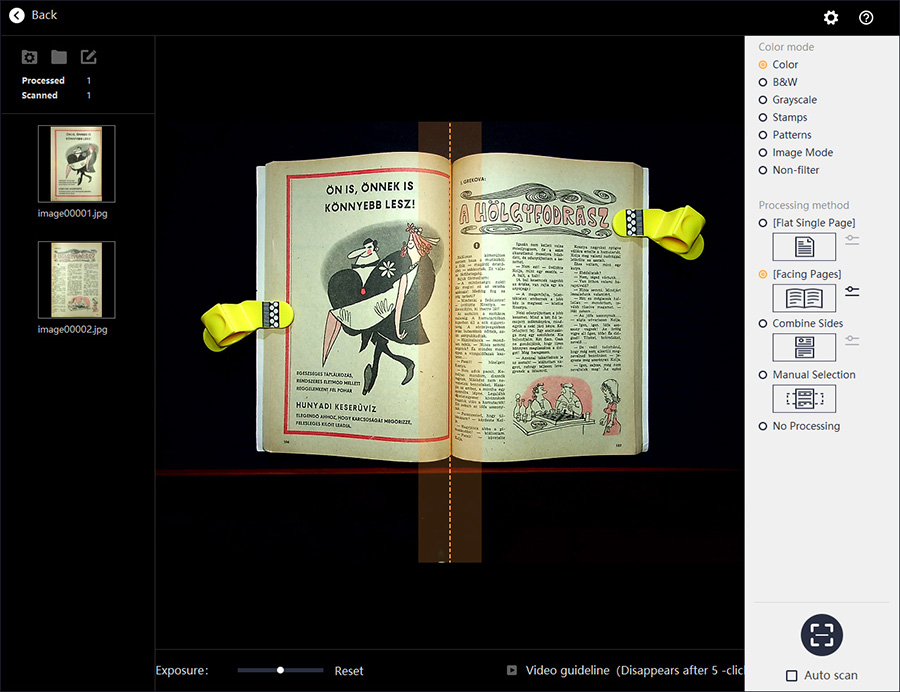Screen dimensions: 900x692
Task: Click the Exposure slider handle
Action: [280, 670]
